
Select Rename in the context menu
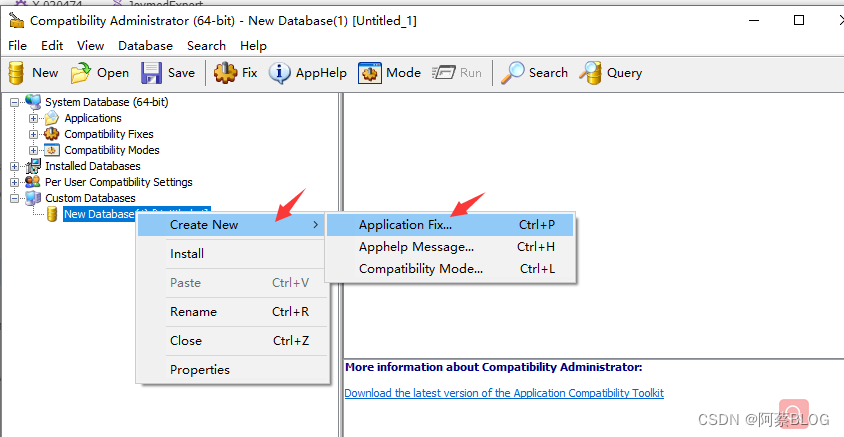click(x=233, y=312)
